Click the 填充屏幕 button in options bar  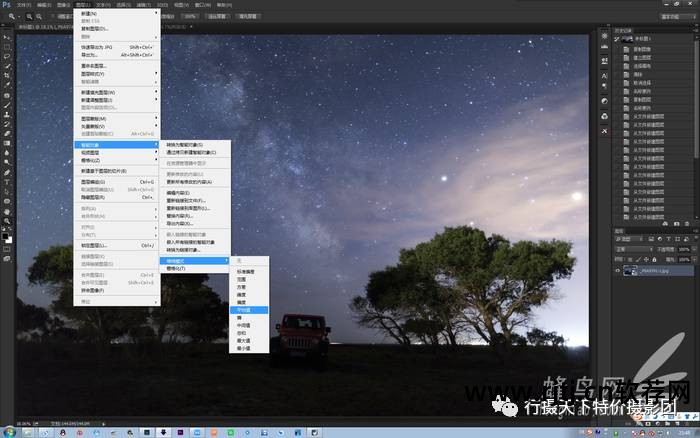coord(249,17)
